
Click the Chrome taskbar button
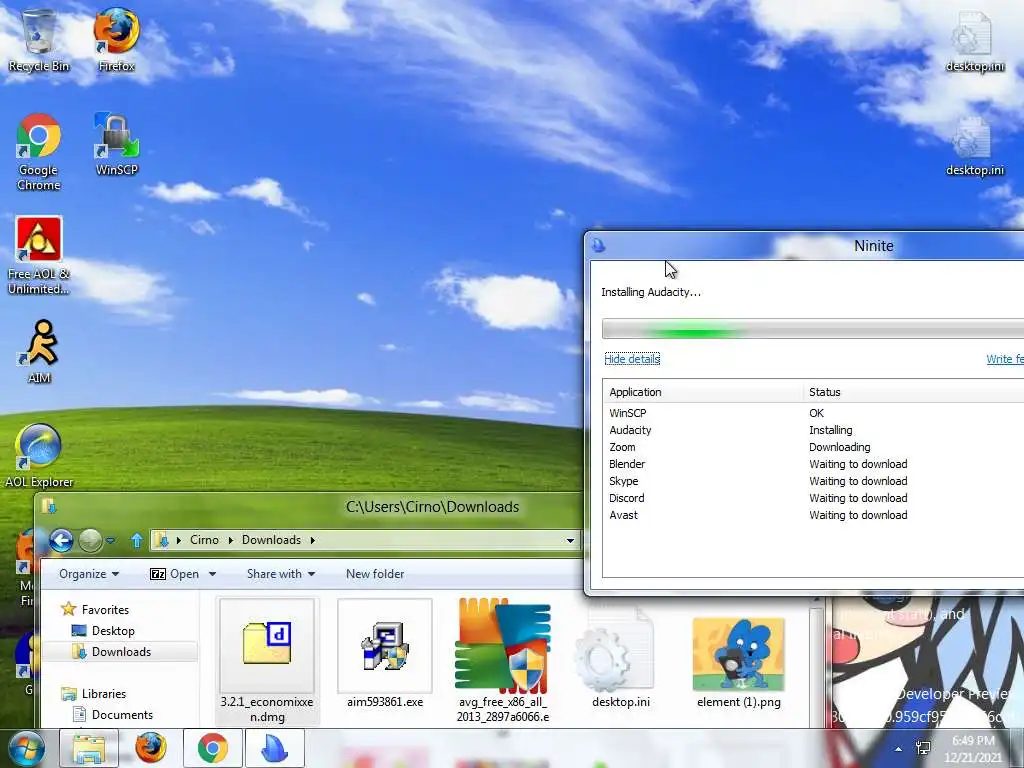[212, 748]
